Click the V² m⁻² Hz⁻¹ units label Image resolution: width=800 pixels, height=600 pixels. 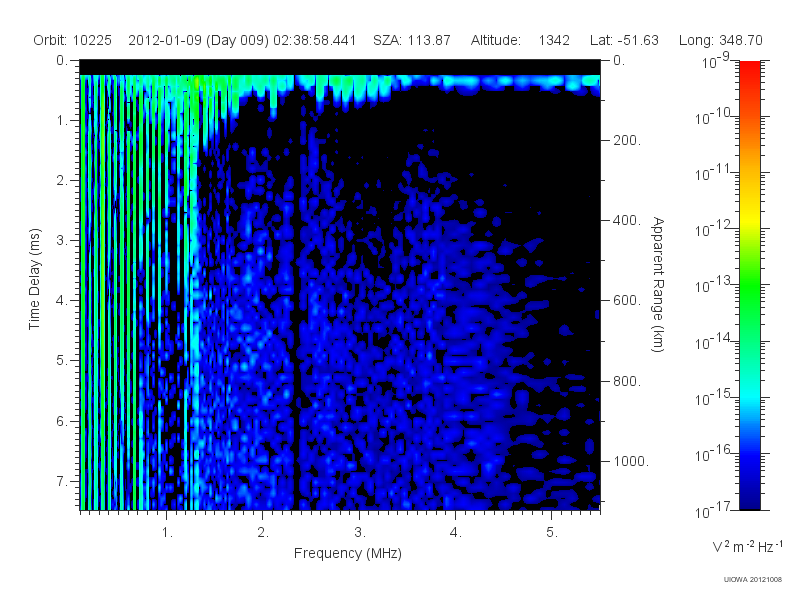(x=747, y=546)
